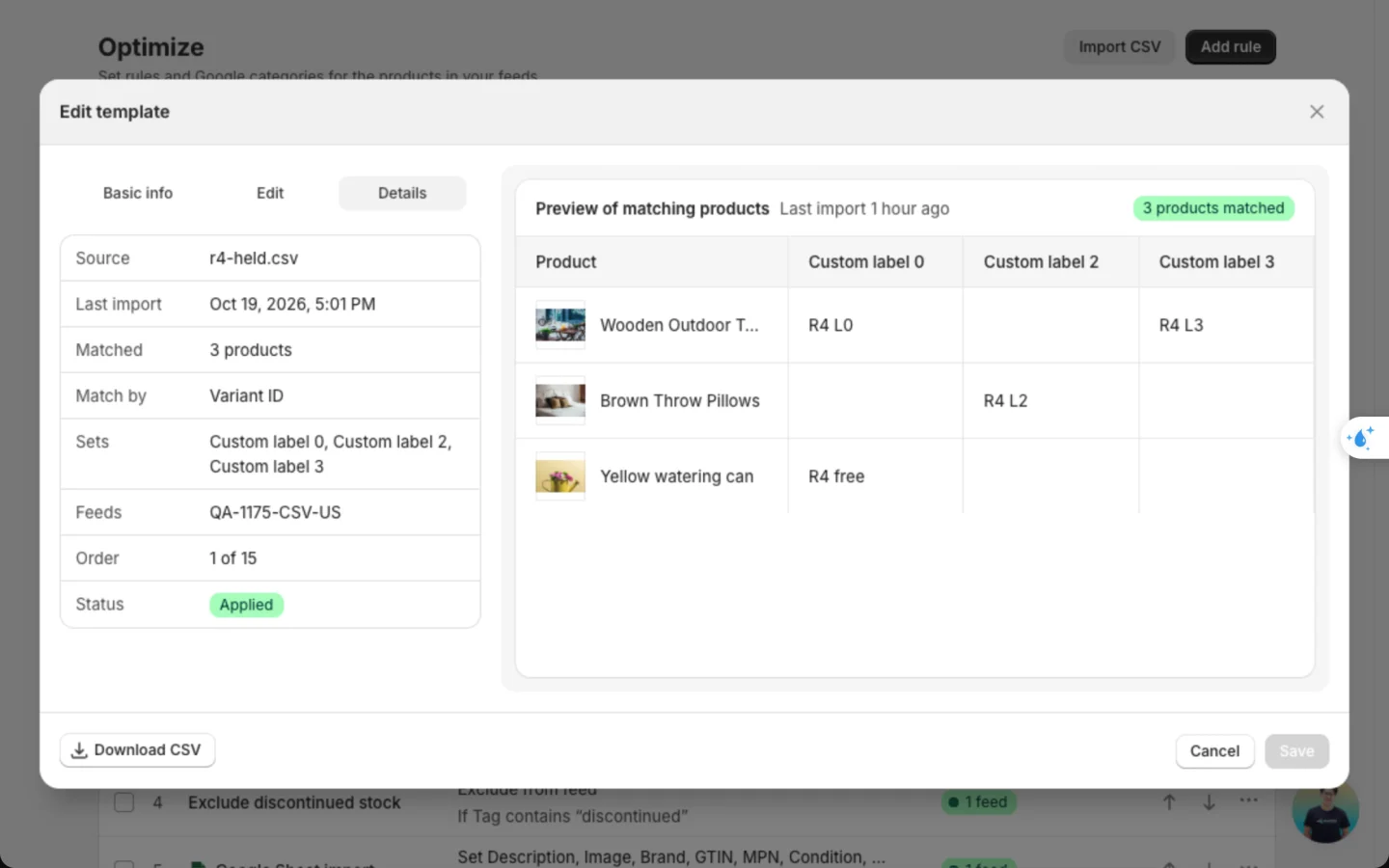Click the Brown Throw Pillows product name
Image resolution: width=1389 pixels, height=868 pixels.
click(x=680, y=401)
